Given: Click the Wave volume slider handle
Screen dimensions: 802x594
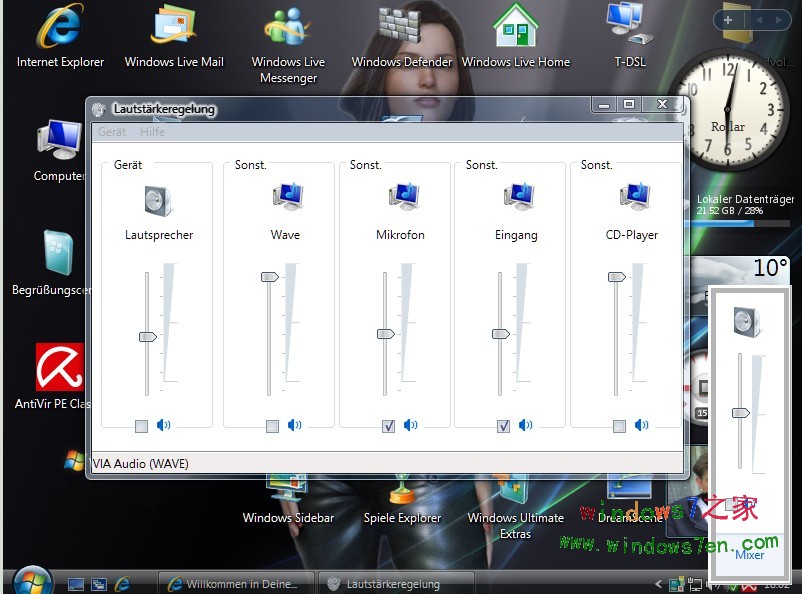Looking at the screenshot, I should click(269, 277).
